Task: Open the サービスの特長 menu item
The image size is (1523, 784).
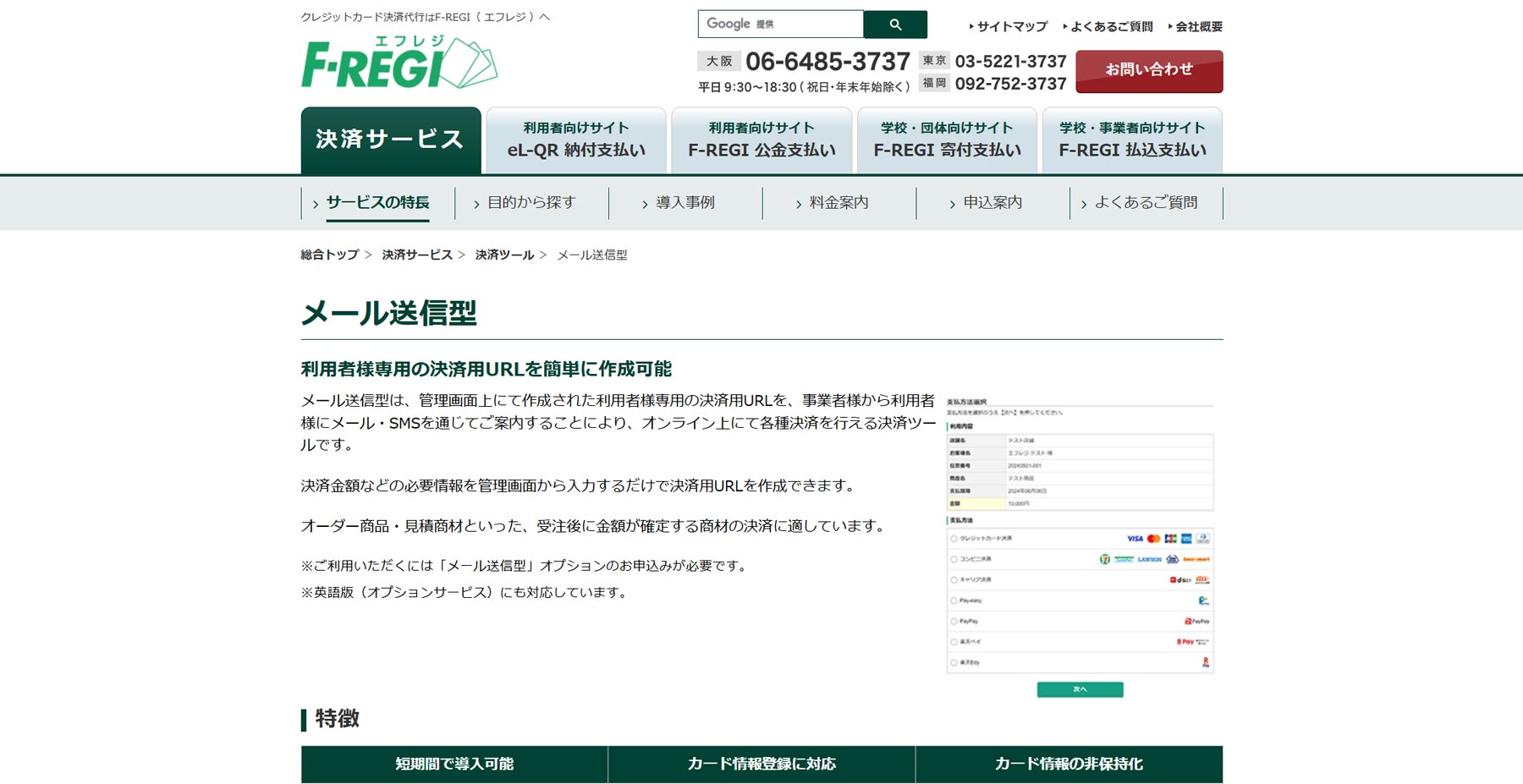Action: coord(377,203)
